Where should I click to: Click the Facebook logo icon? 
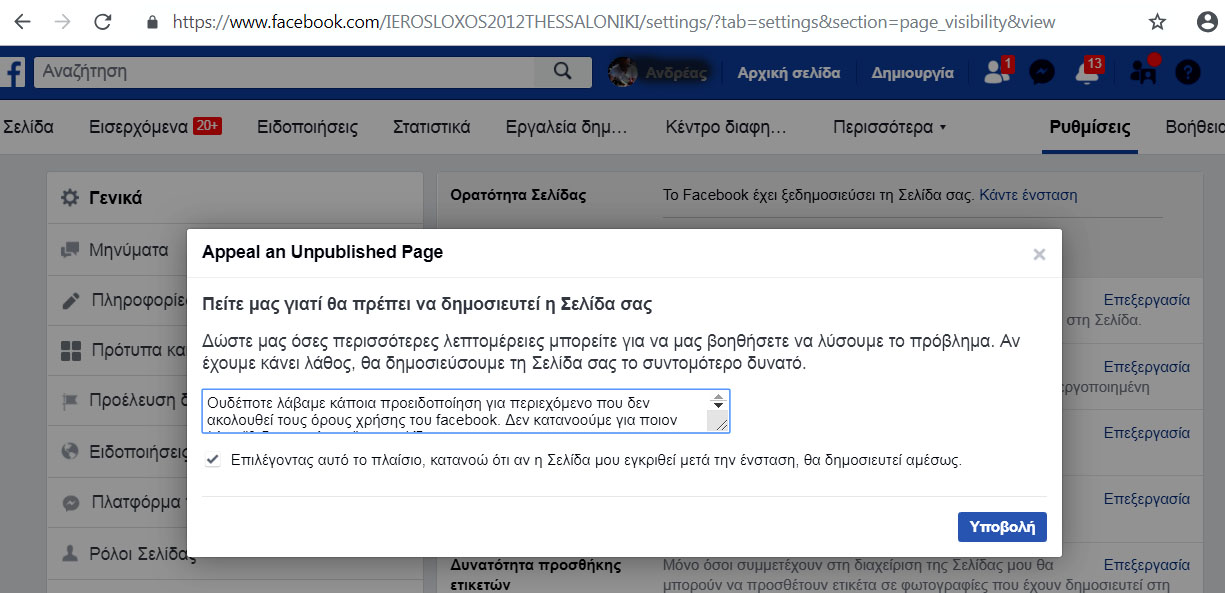point(13,72)
